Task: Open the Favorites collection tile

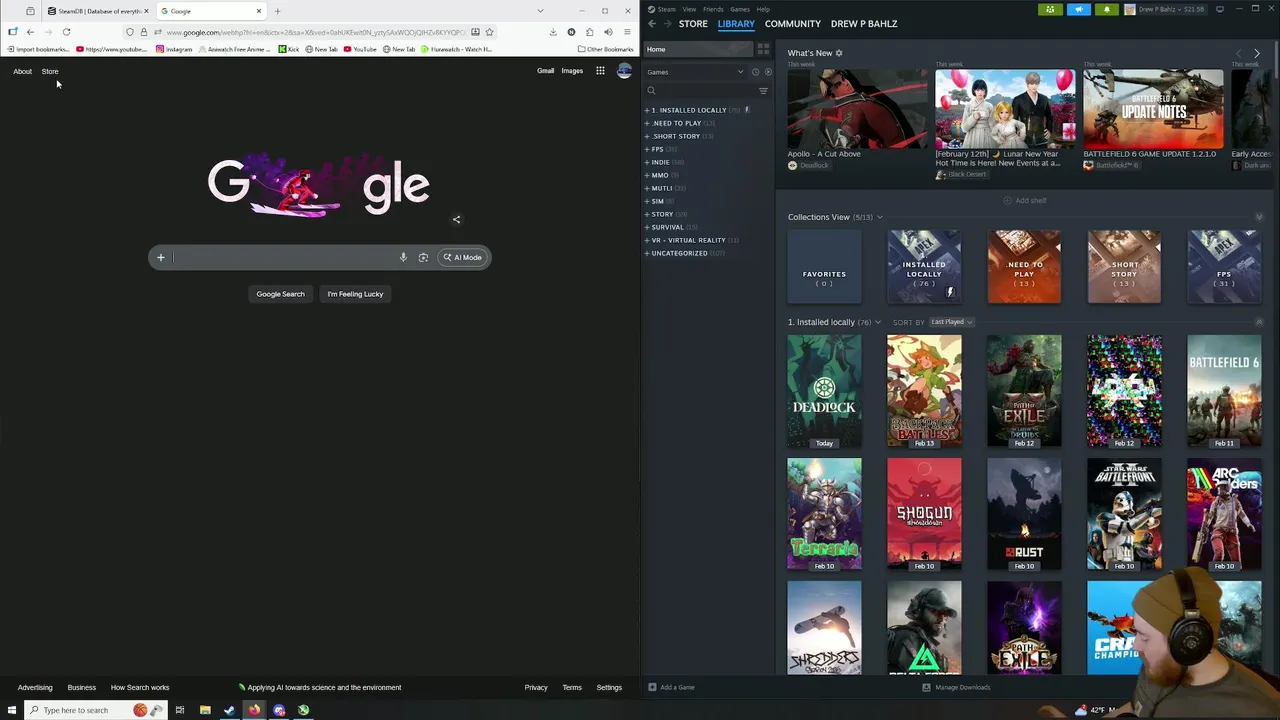Action: point(824,267)
